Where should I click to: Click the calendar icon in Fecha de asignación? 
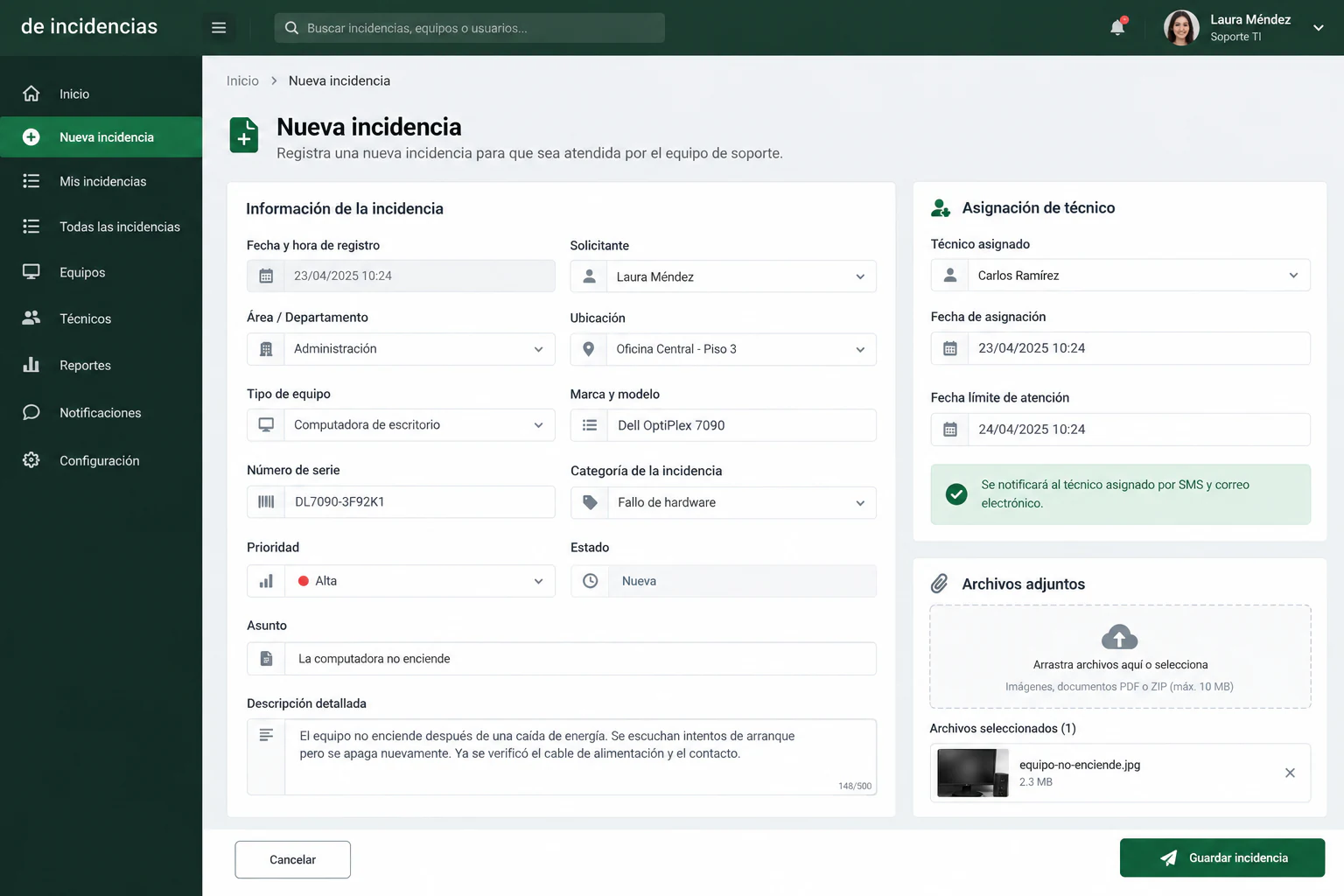[x=950, y=348]
